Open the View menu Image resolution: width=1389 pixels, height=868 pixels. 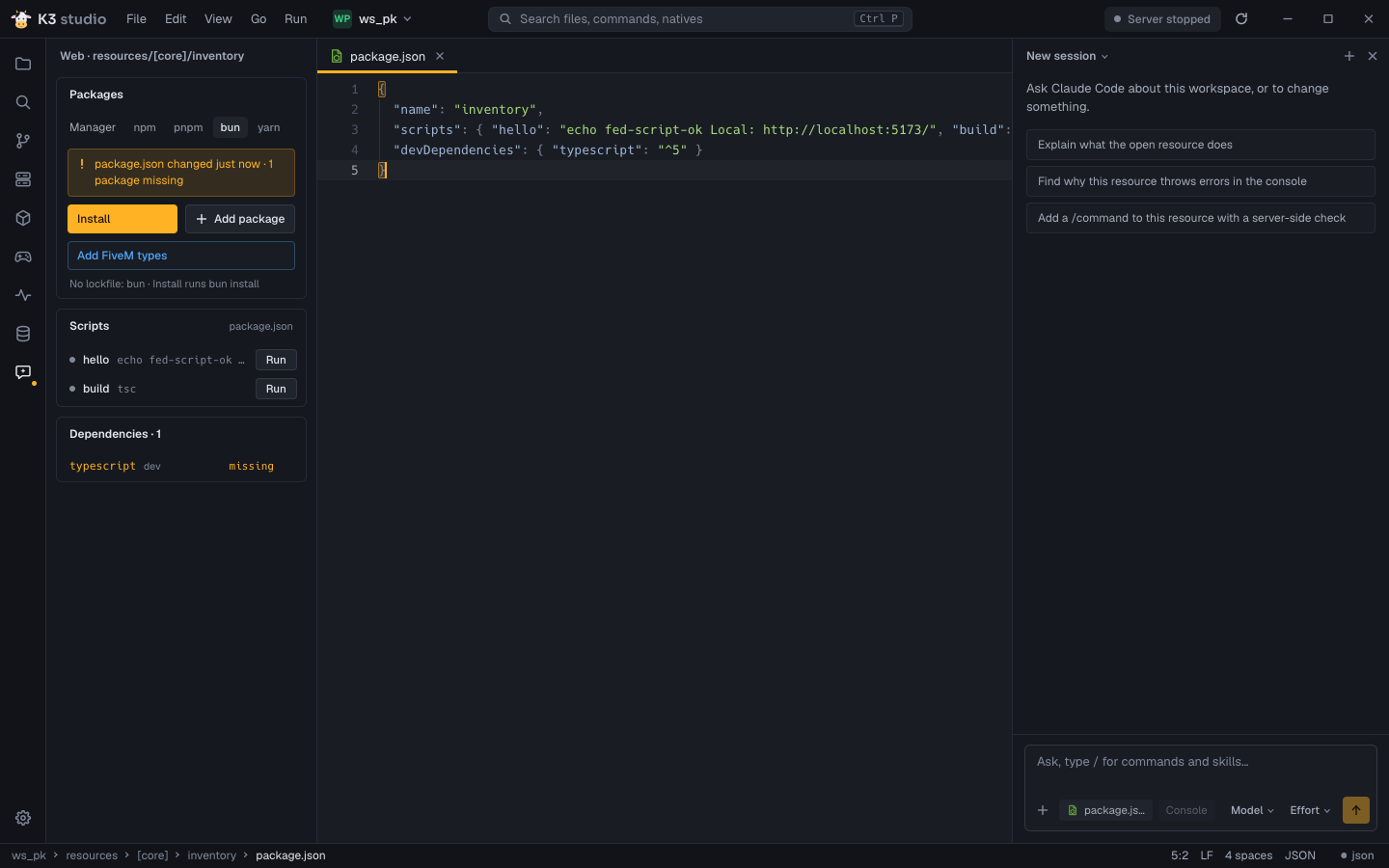coord(218,18)
